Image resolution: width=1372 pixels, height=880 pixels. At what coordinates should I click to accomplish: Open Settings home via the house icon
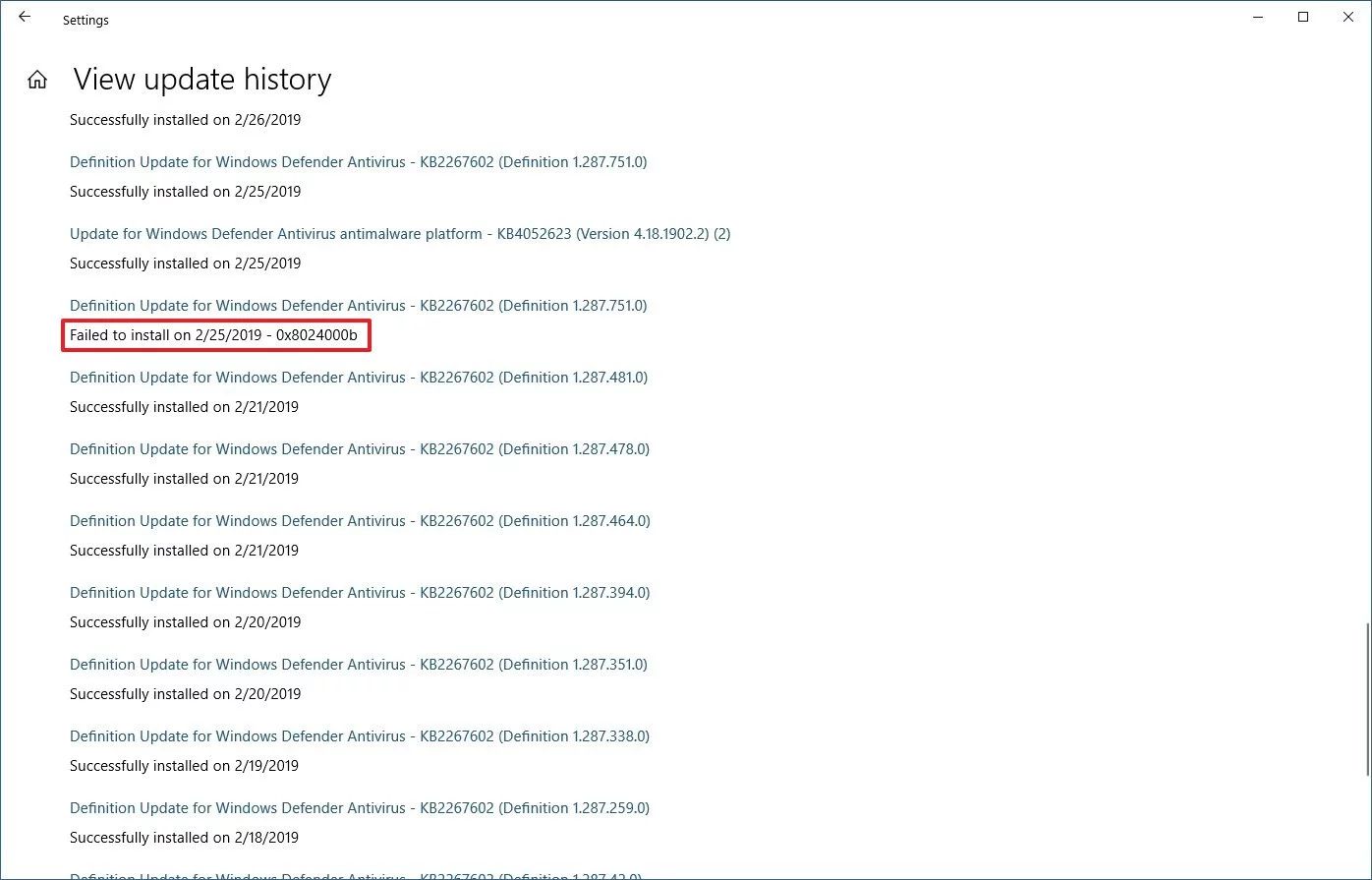coord(37,80)
